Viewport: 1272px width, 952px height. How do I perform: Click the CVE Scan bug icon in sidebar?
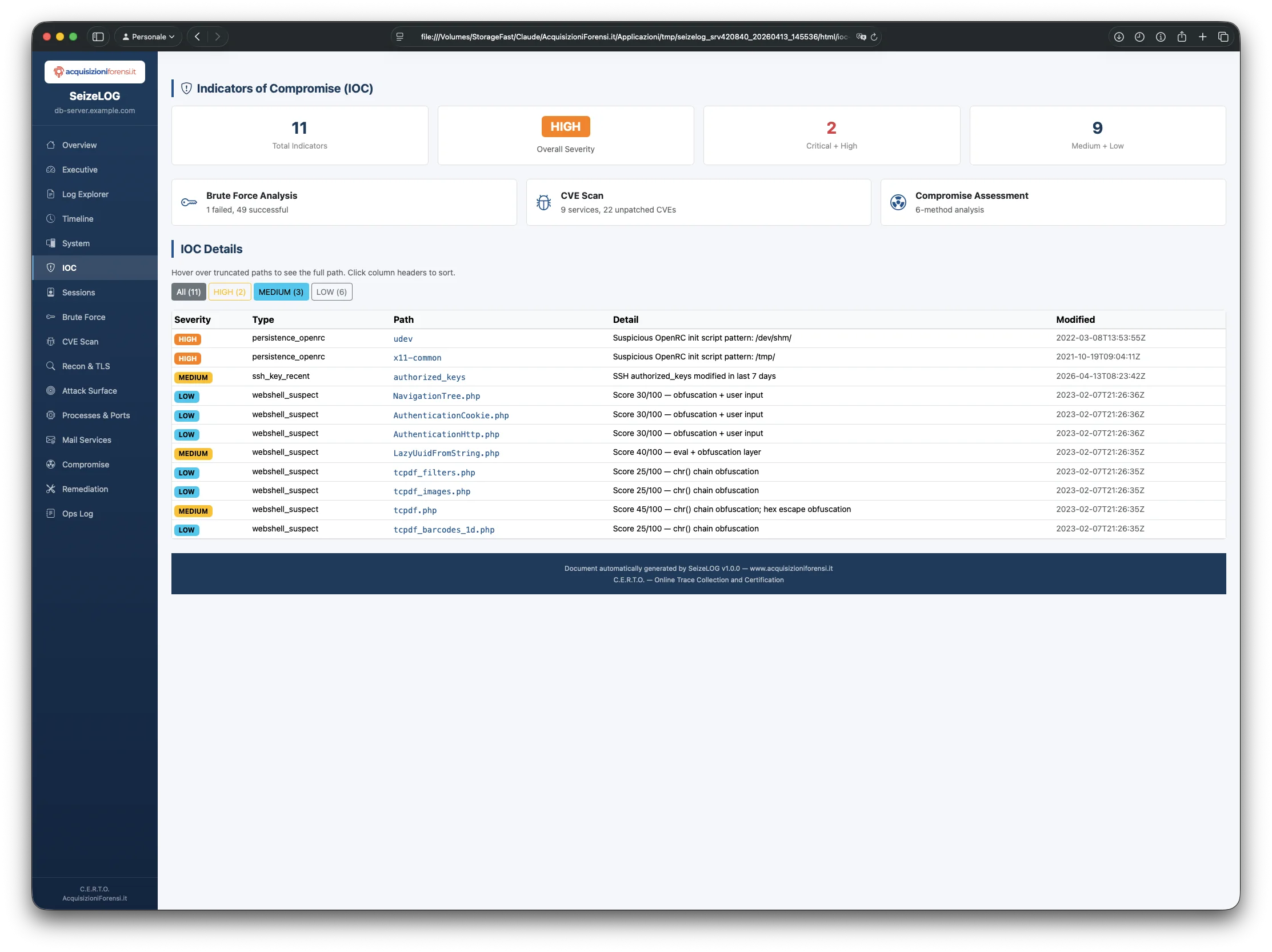(x=51, y=342)
